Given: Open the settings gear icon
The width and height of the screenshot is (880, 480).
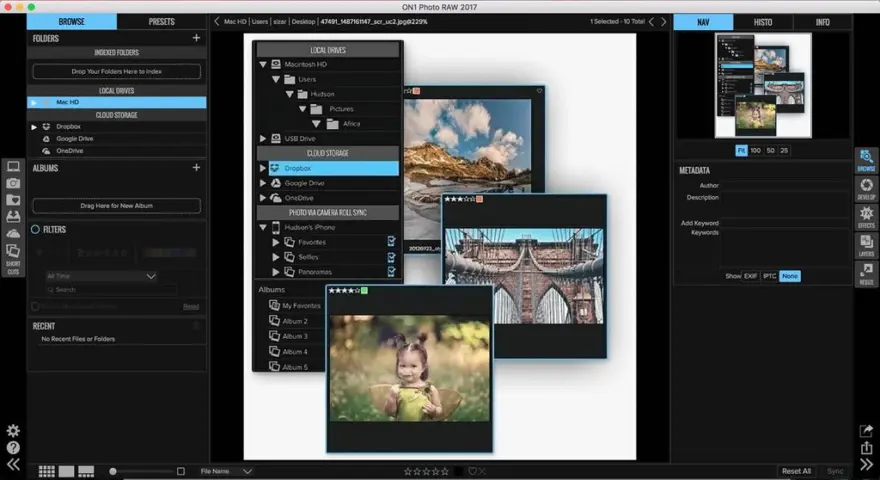Looking at the screenshot, I should [x=13, y=431].
